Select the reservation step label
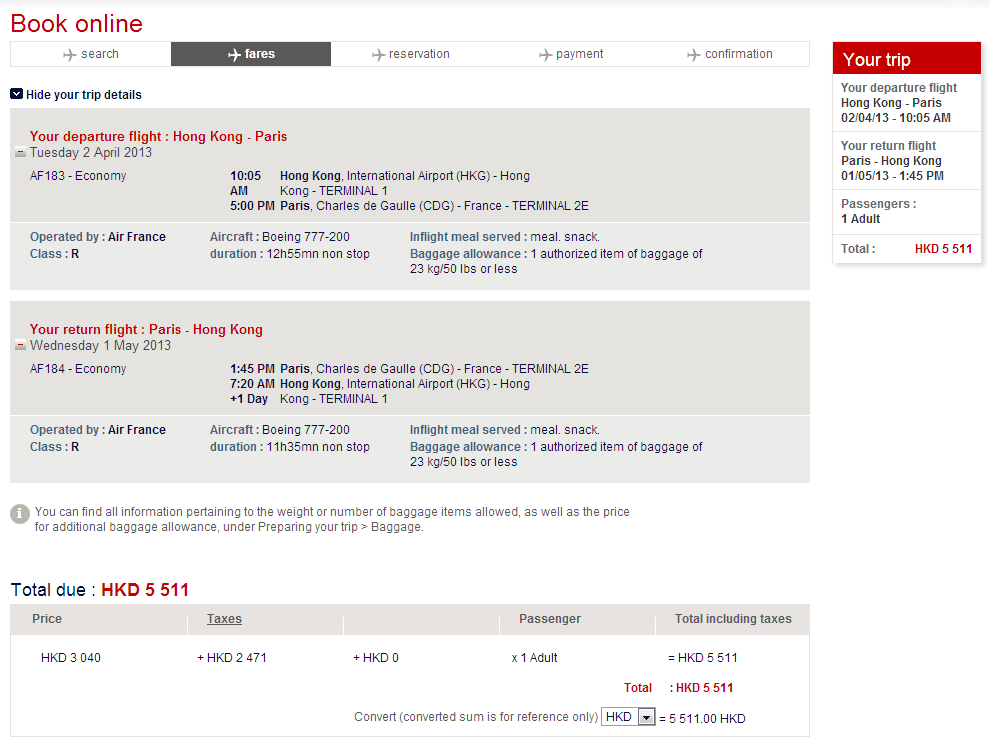This screenshot has height=746, width=990. [419, 54]
